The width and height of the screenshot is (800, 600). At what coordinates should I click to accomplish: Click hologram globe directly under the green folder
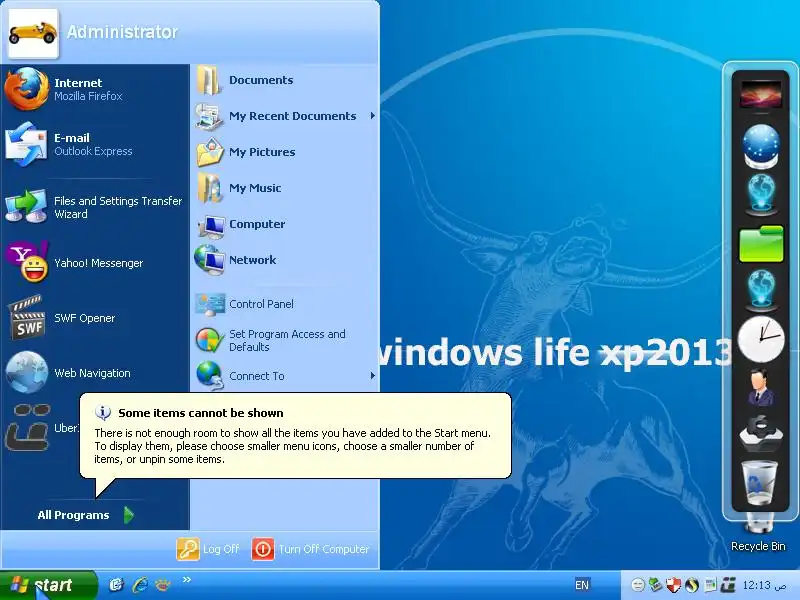(x=761, y=290)
